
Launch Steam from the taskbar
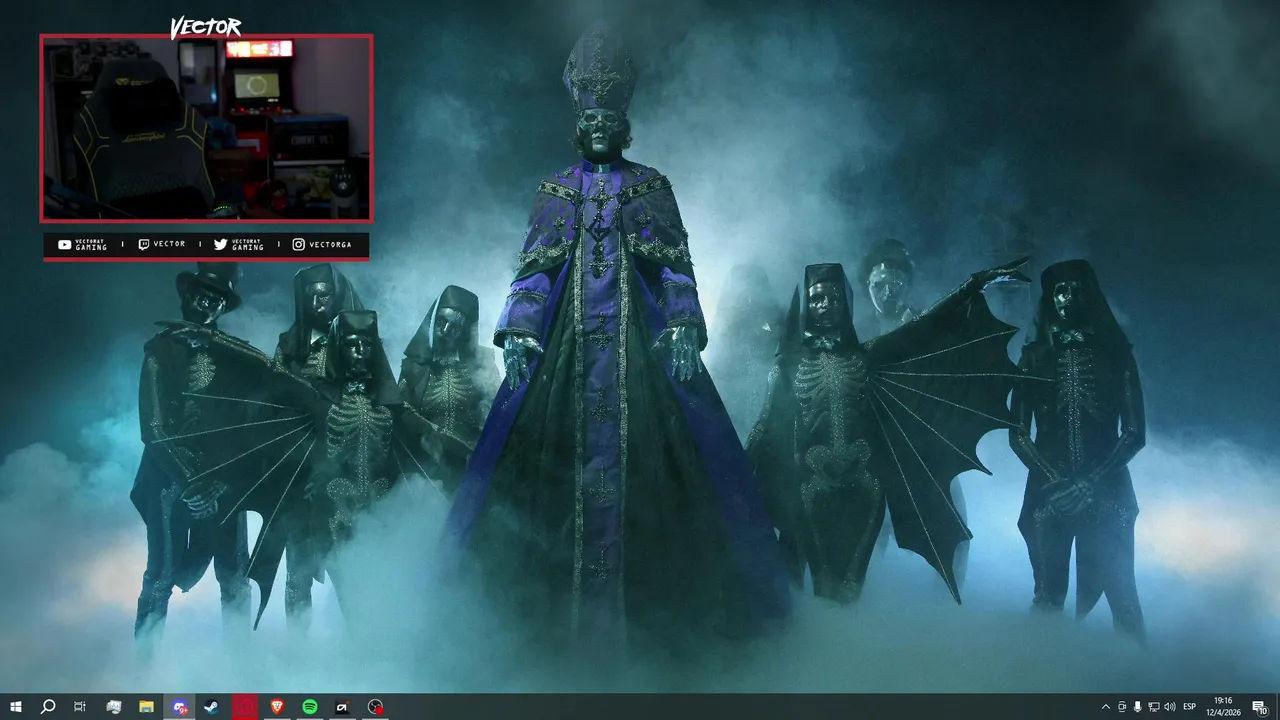pos(212,707)
